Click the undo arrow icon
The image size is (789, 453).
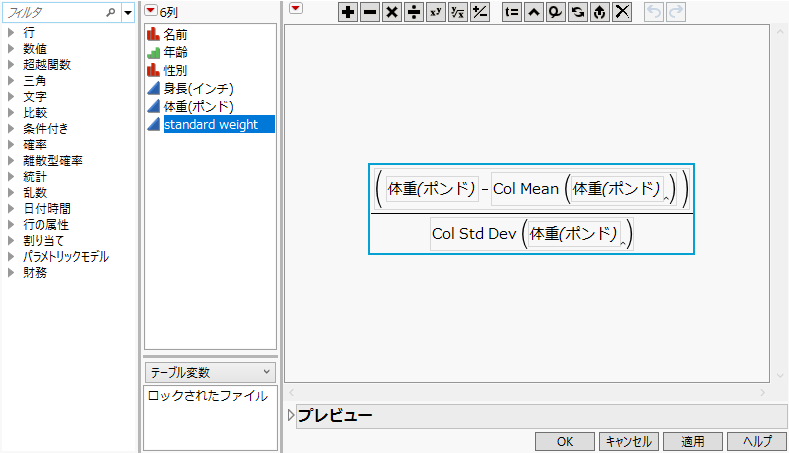[x=654, y=12]
